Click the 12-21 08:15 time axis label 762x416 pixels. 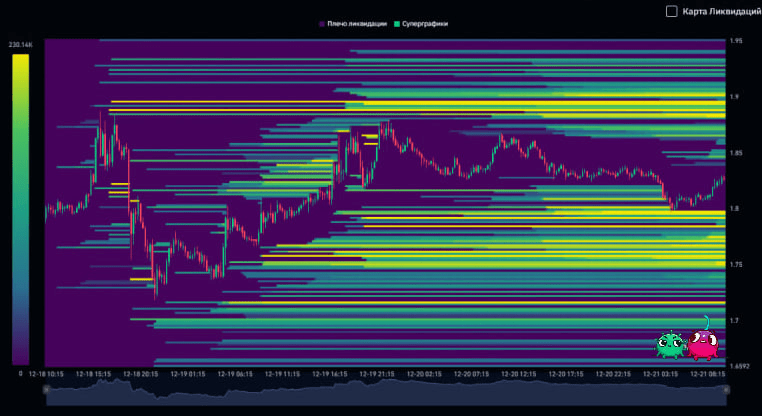[708, 374]
